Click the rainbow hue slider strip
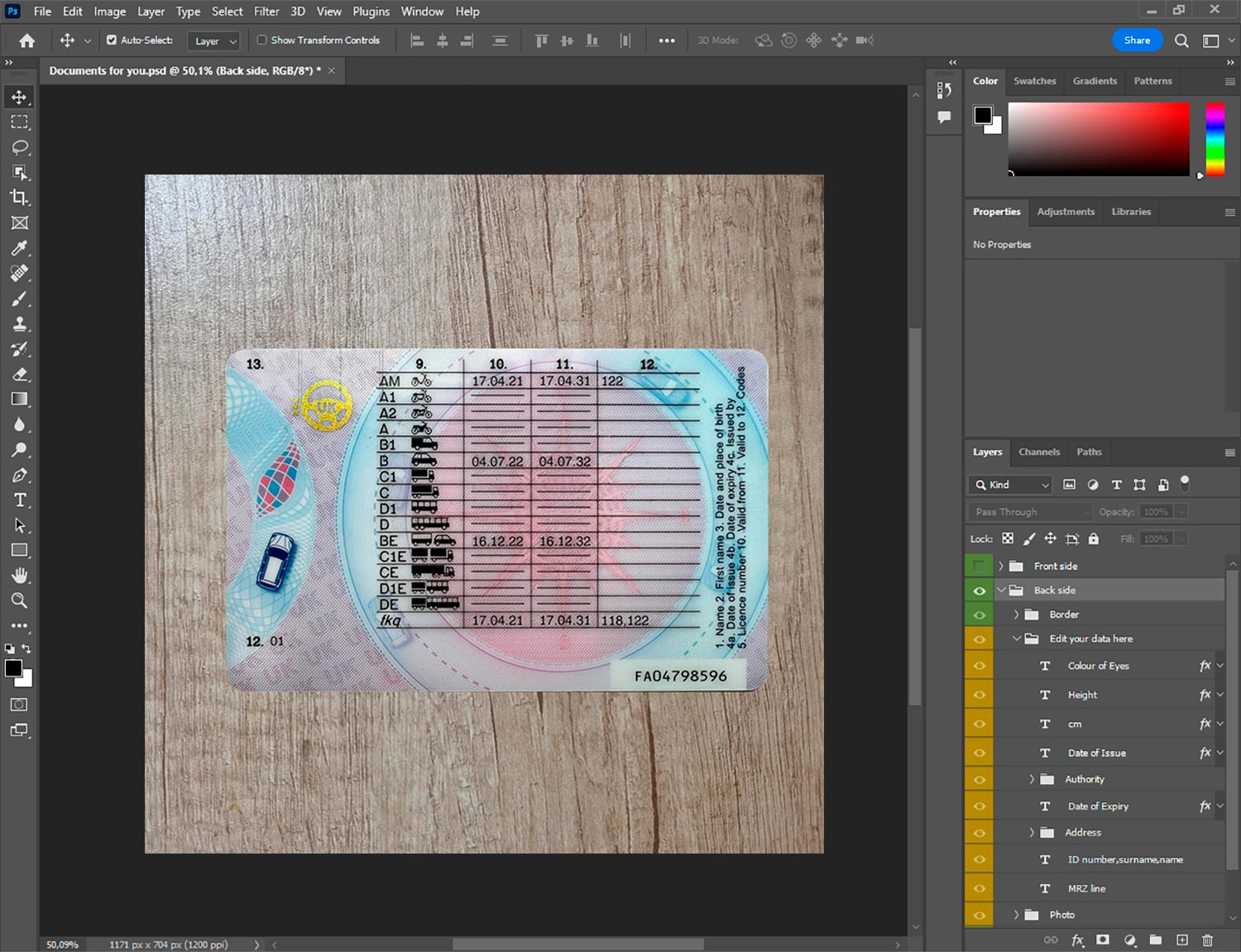The height and width of the screenshot is (952, 1241). pyautogui.click(x=1215, y=139)
